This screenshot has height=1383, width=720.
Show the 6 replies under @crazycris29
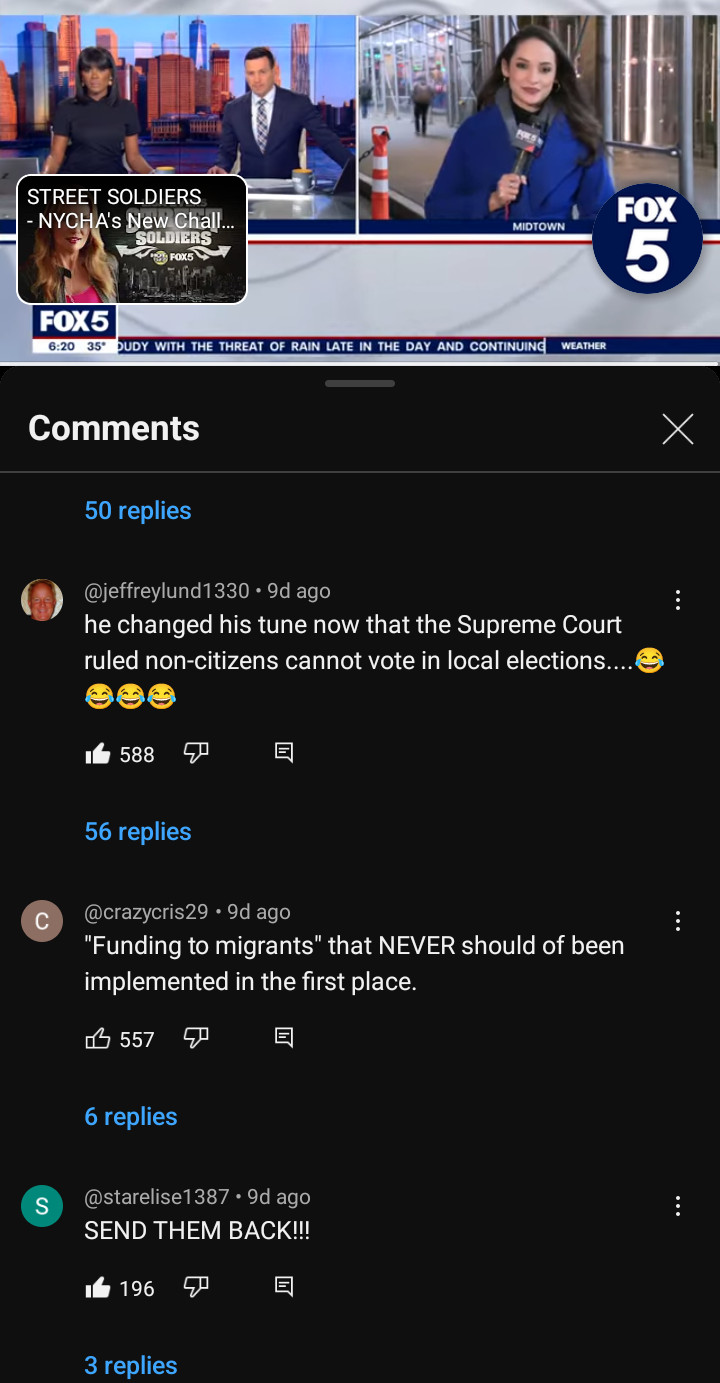pos(131,1116)
